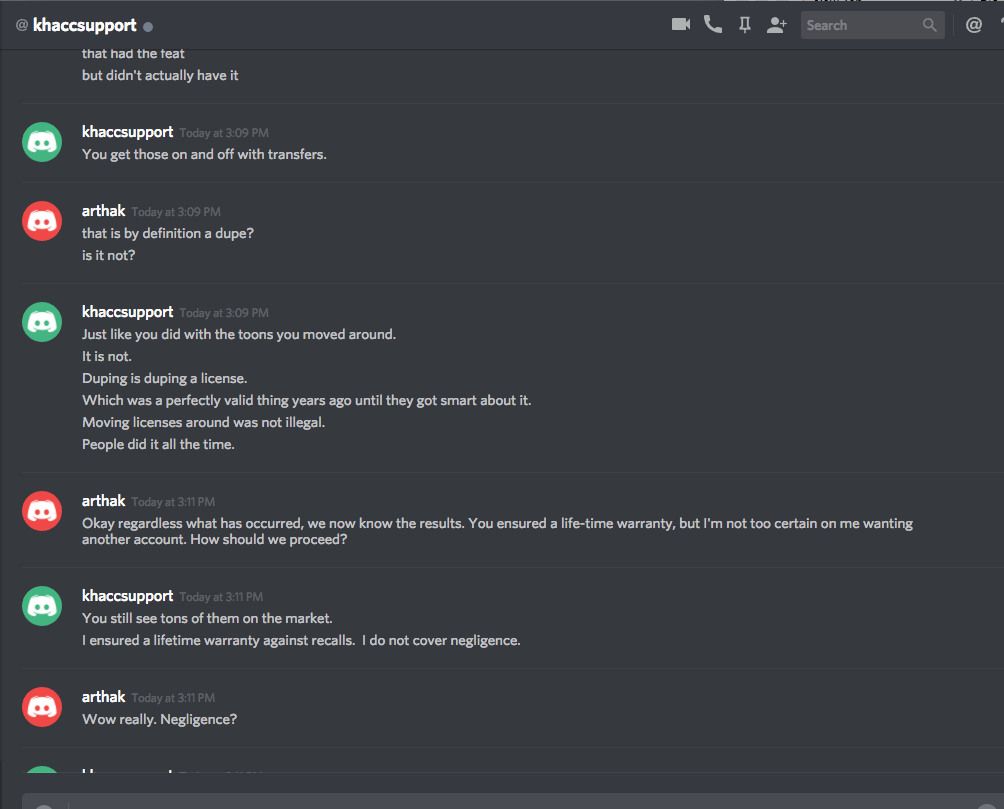This screenshot has width=1004, height=809.
Task: Click the Search input field
Action: point(860,25)
